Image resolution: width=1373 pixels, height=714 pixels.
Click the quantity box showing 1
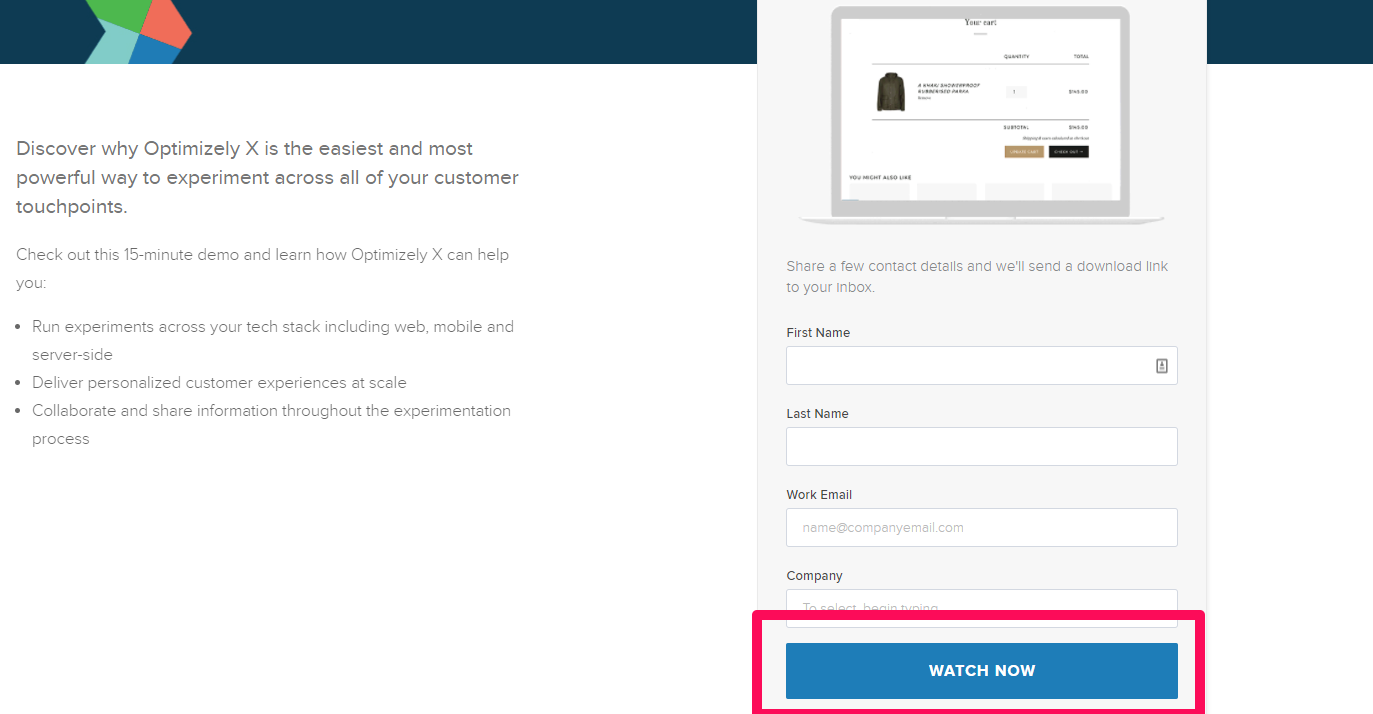click(1016, 92)
